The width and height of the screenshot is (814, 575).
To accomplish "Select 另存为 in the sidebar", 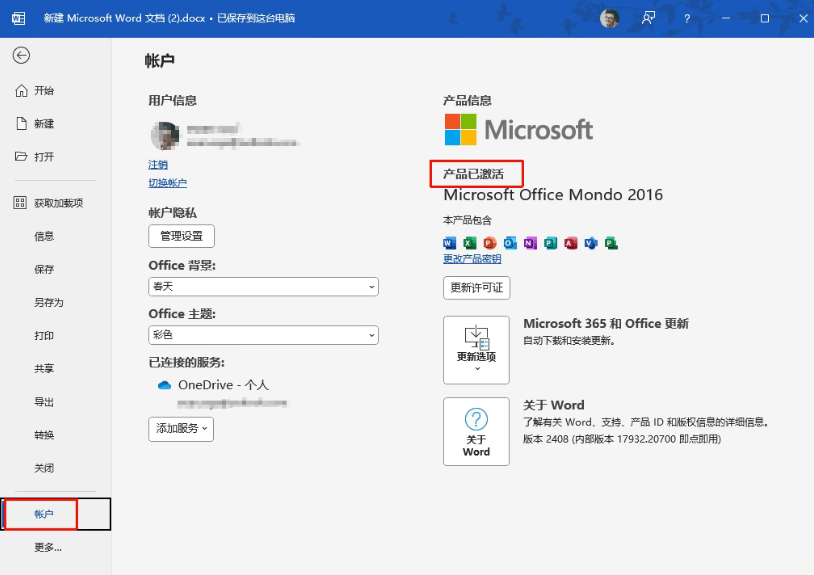I will pos(49,303).
